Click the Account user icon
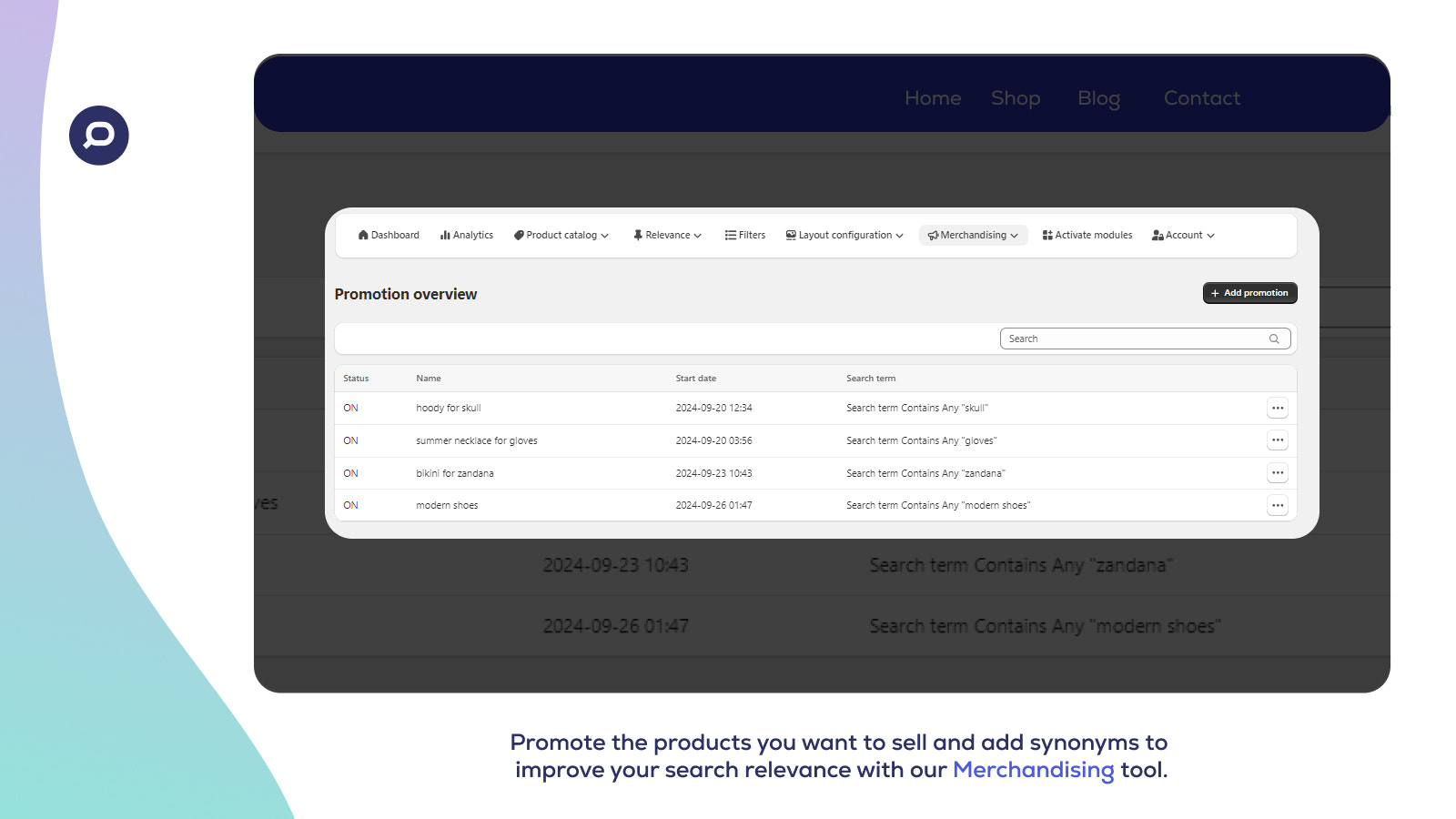The width and height of the screenshot is (1456, 819). pyautogui.click(x=1158, y=235)
